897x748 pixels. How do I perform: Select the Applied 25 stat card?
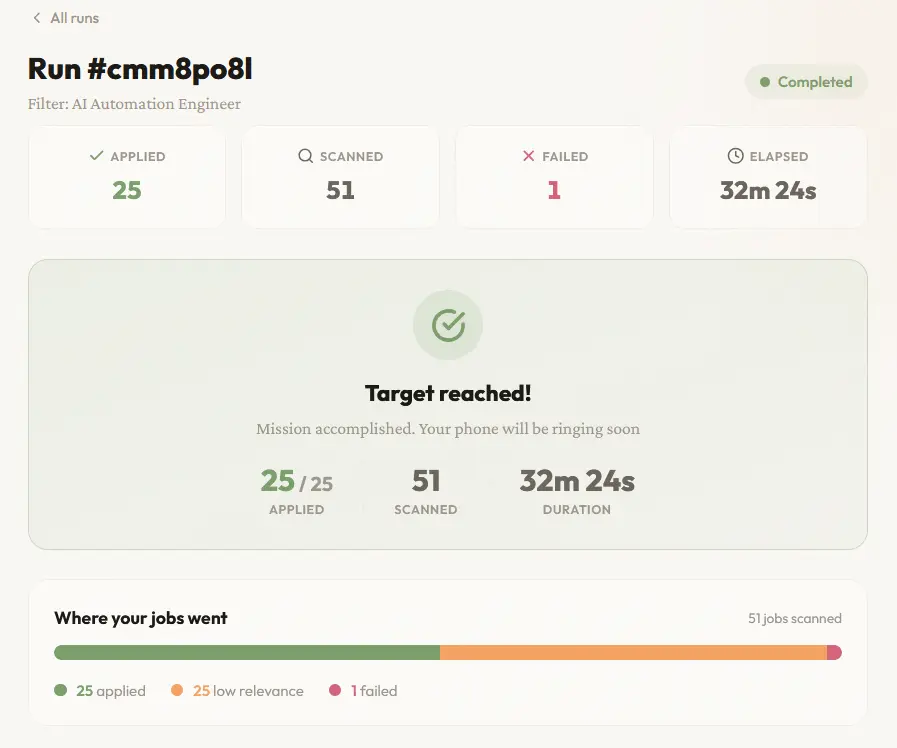tap(126, 177)
